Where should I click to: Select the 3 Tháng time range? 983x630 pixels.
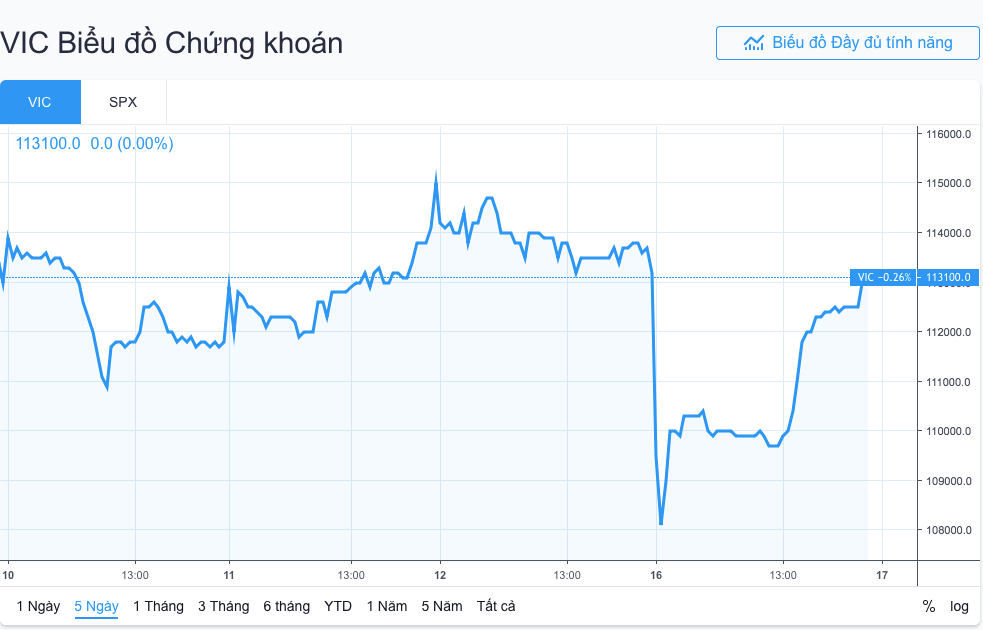(x=223, y=606)
